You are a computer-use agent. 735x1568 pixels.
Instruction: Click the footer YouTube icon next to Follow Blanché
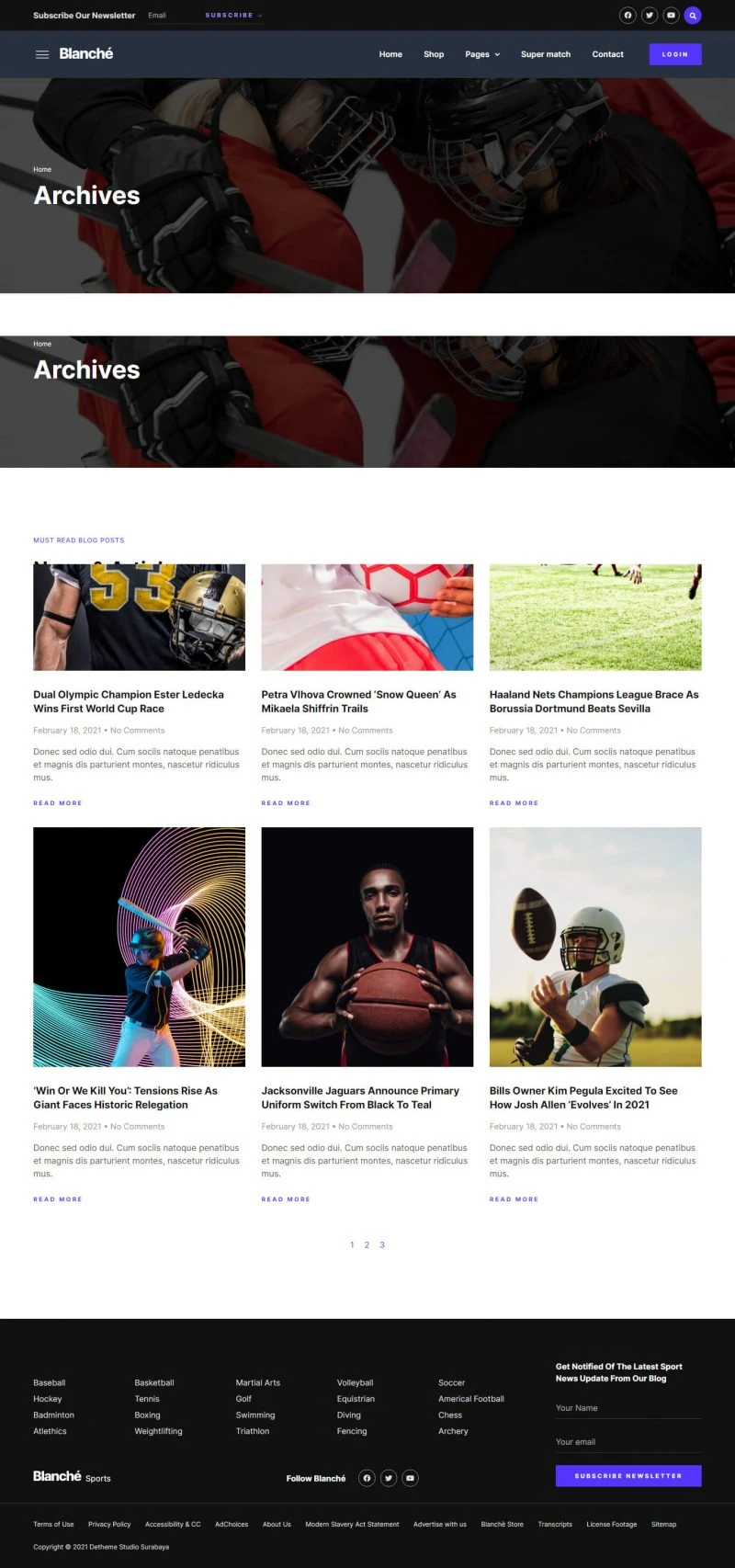coord(410,1478)
